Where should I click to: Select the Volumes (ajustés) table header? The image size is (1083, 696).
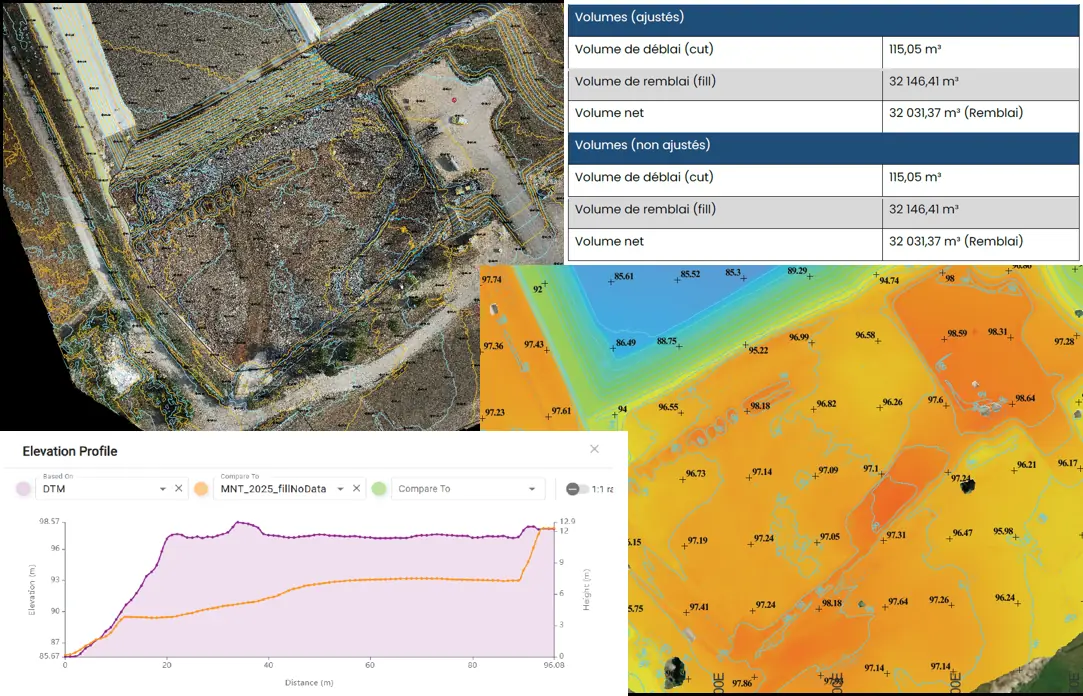(x=823, y=18)
